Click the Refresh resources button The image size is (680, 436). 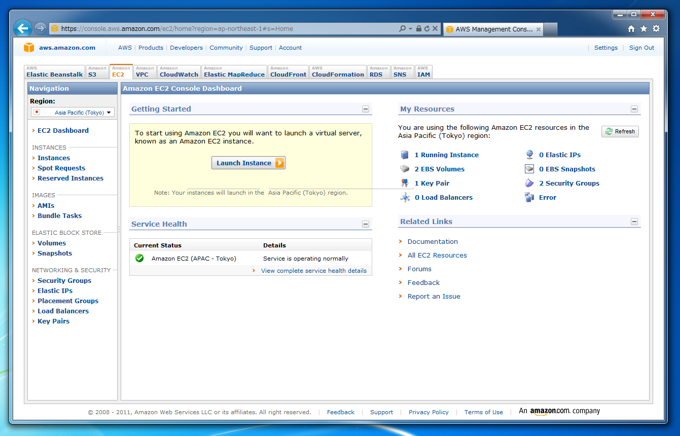[620, 131]
